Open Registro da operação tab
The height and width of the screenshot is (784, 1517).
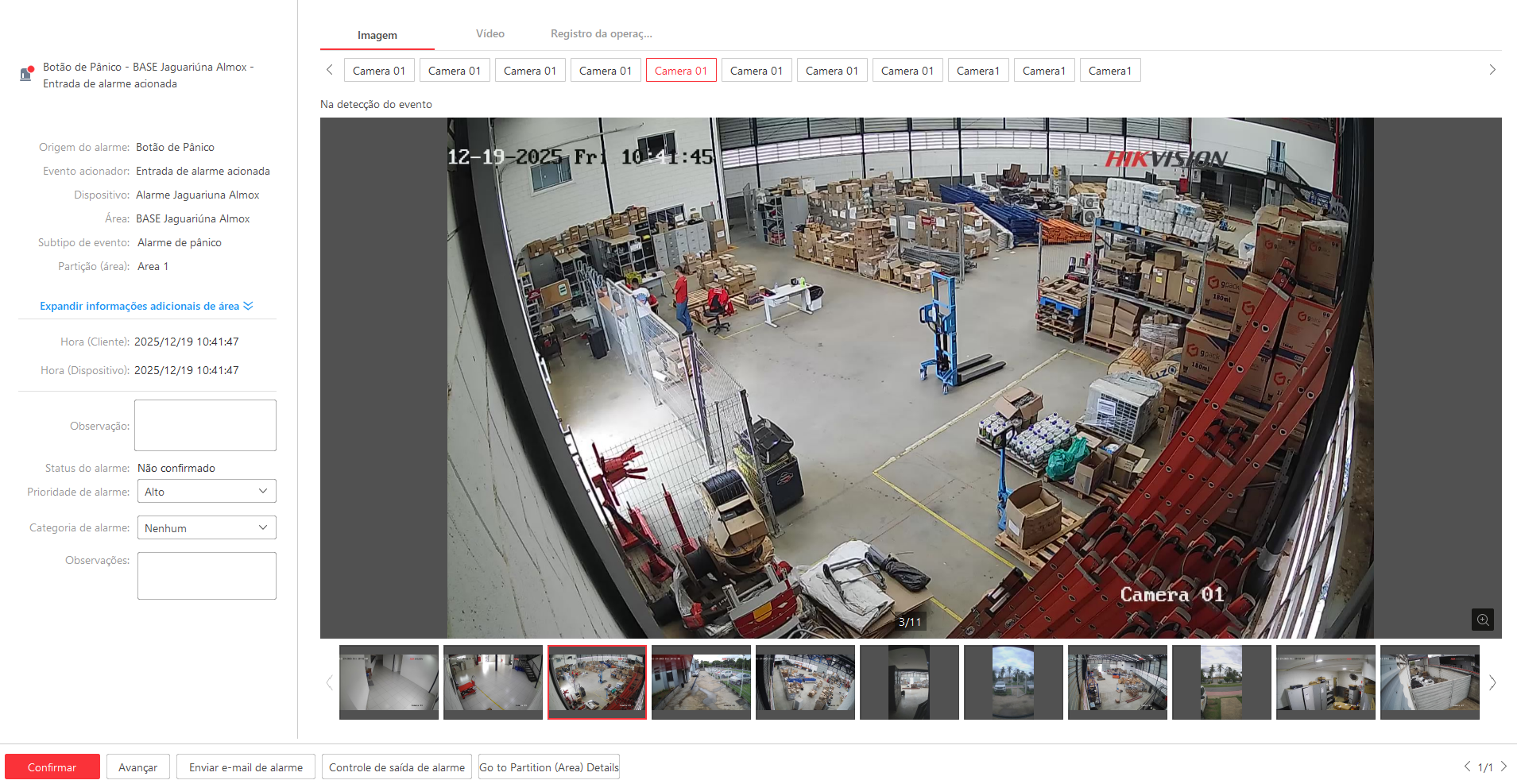click(601, 34)
